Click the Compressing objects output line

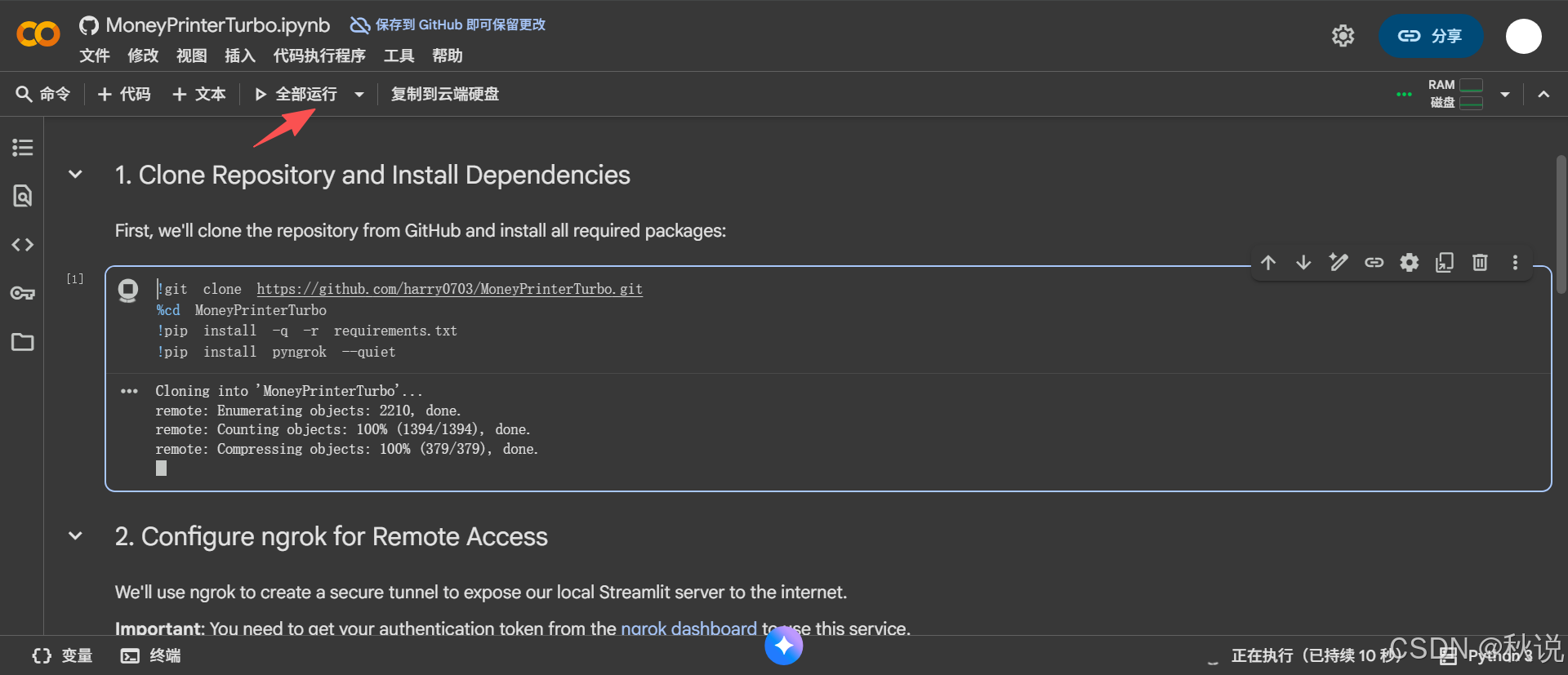click(x=347, y=449)
